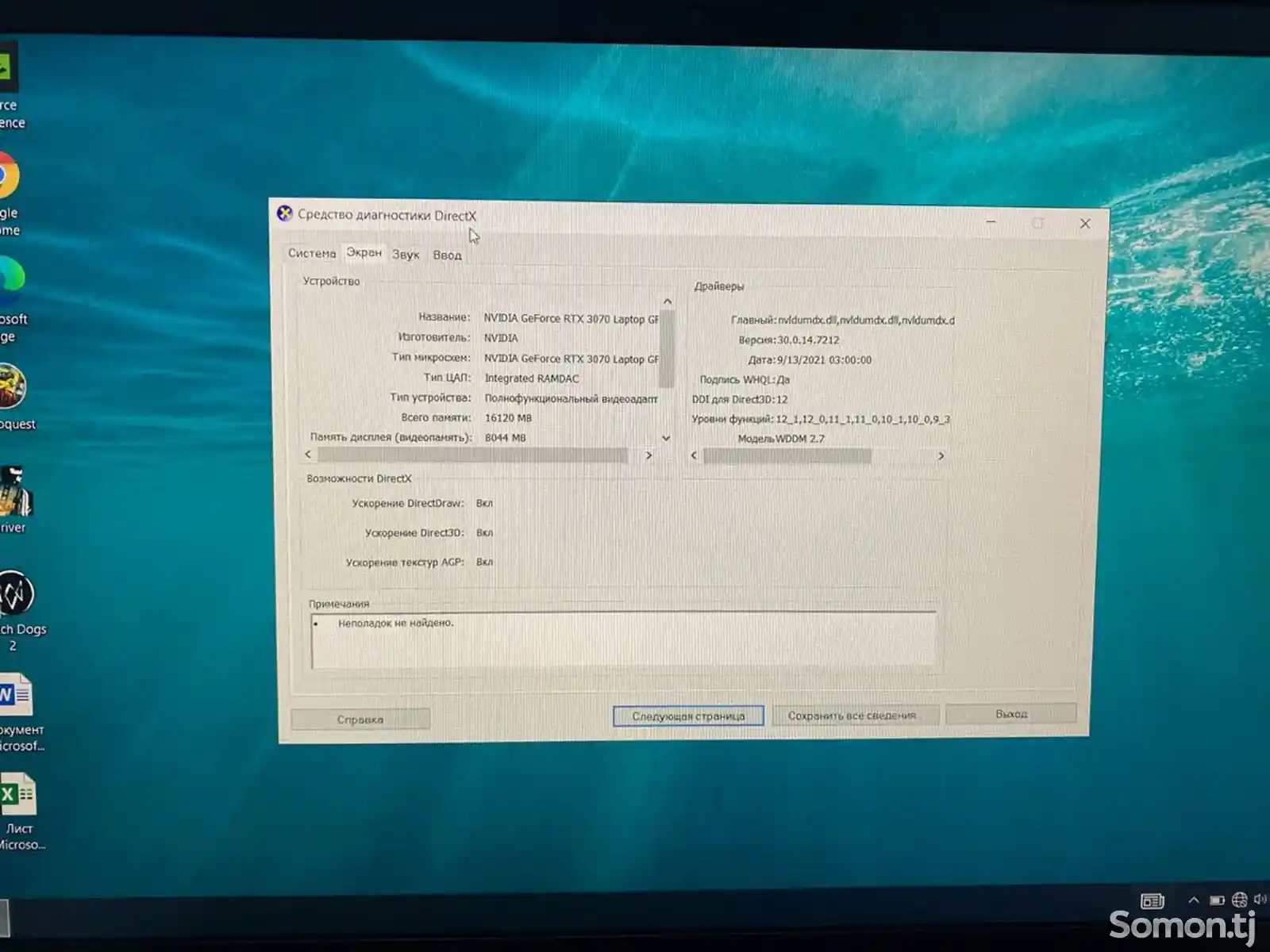Open the Звук tab
Screen dimensions: 1270x952
pyautogui.click(x=406, y=255)
